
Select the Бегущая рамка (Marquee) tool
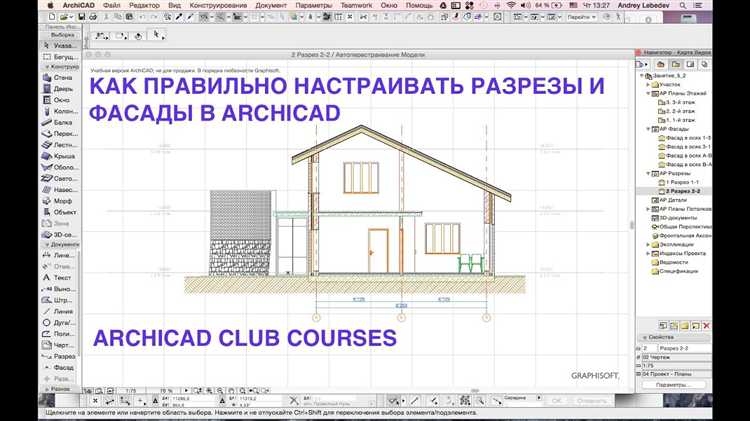pyautogui.click(x=58, y=56)
